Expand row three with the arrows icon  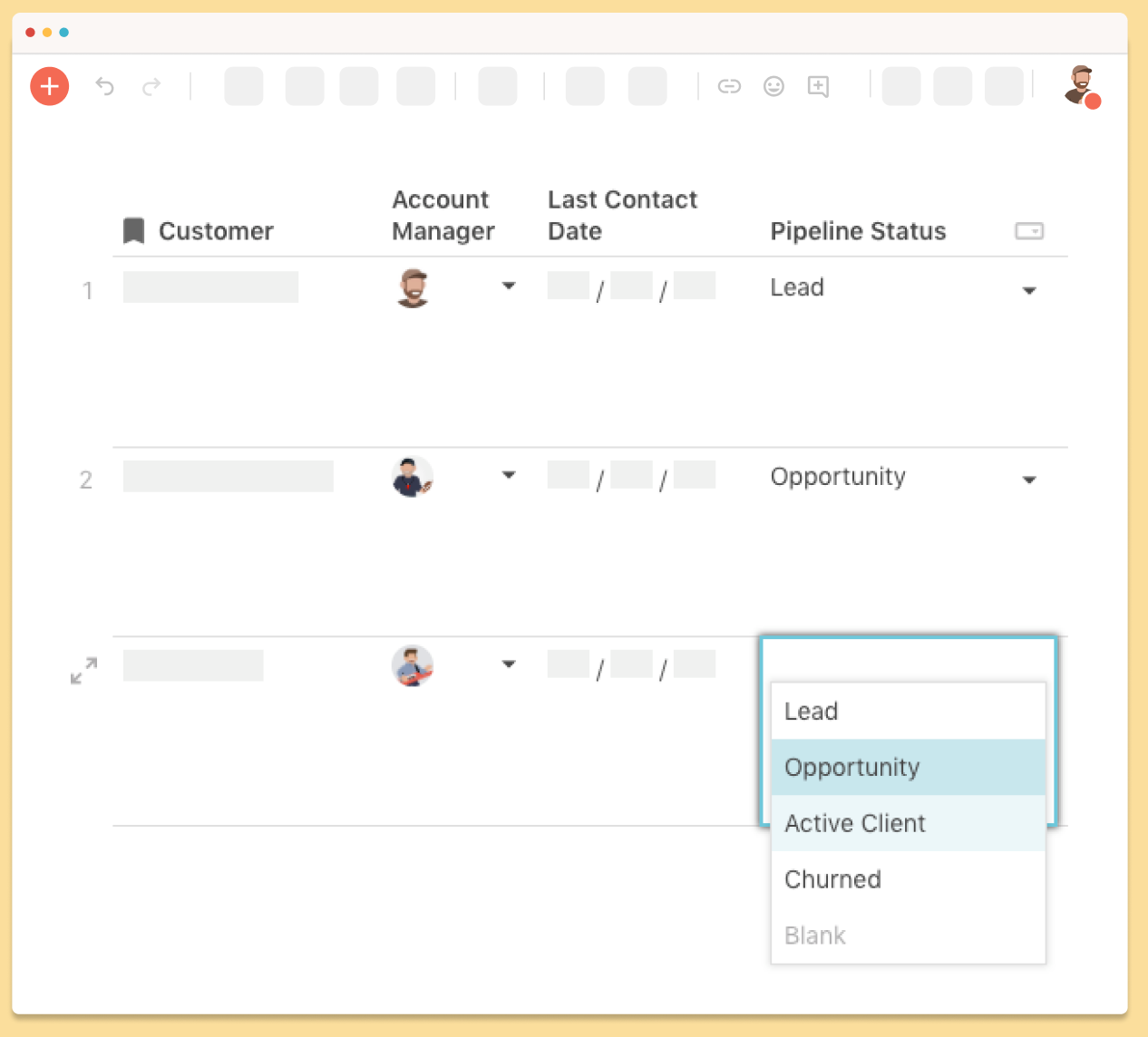coord(83,671)
